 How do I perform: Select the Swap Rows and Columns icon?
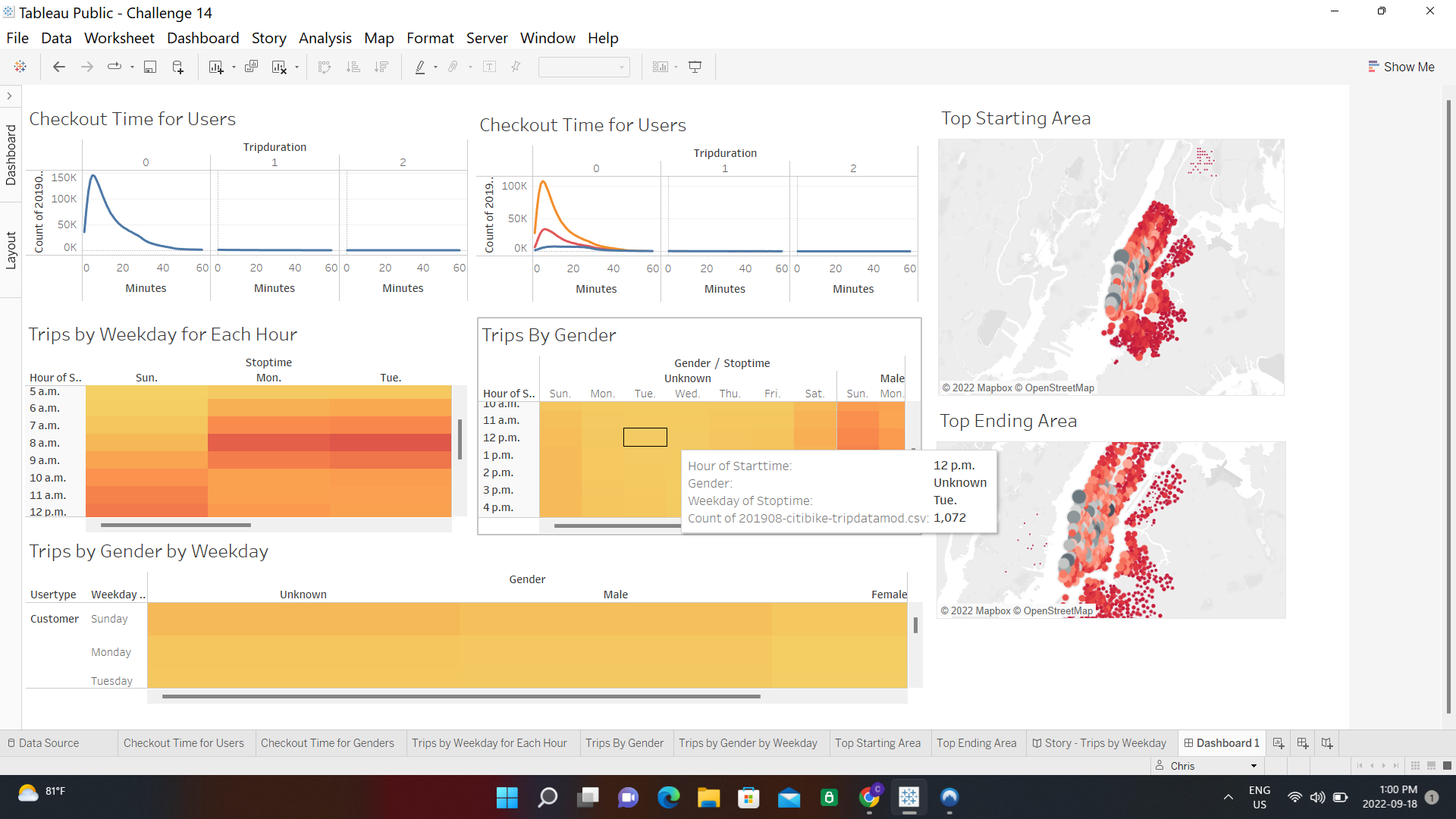325,67
